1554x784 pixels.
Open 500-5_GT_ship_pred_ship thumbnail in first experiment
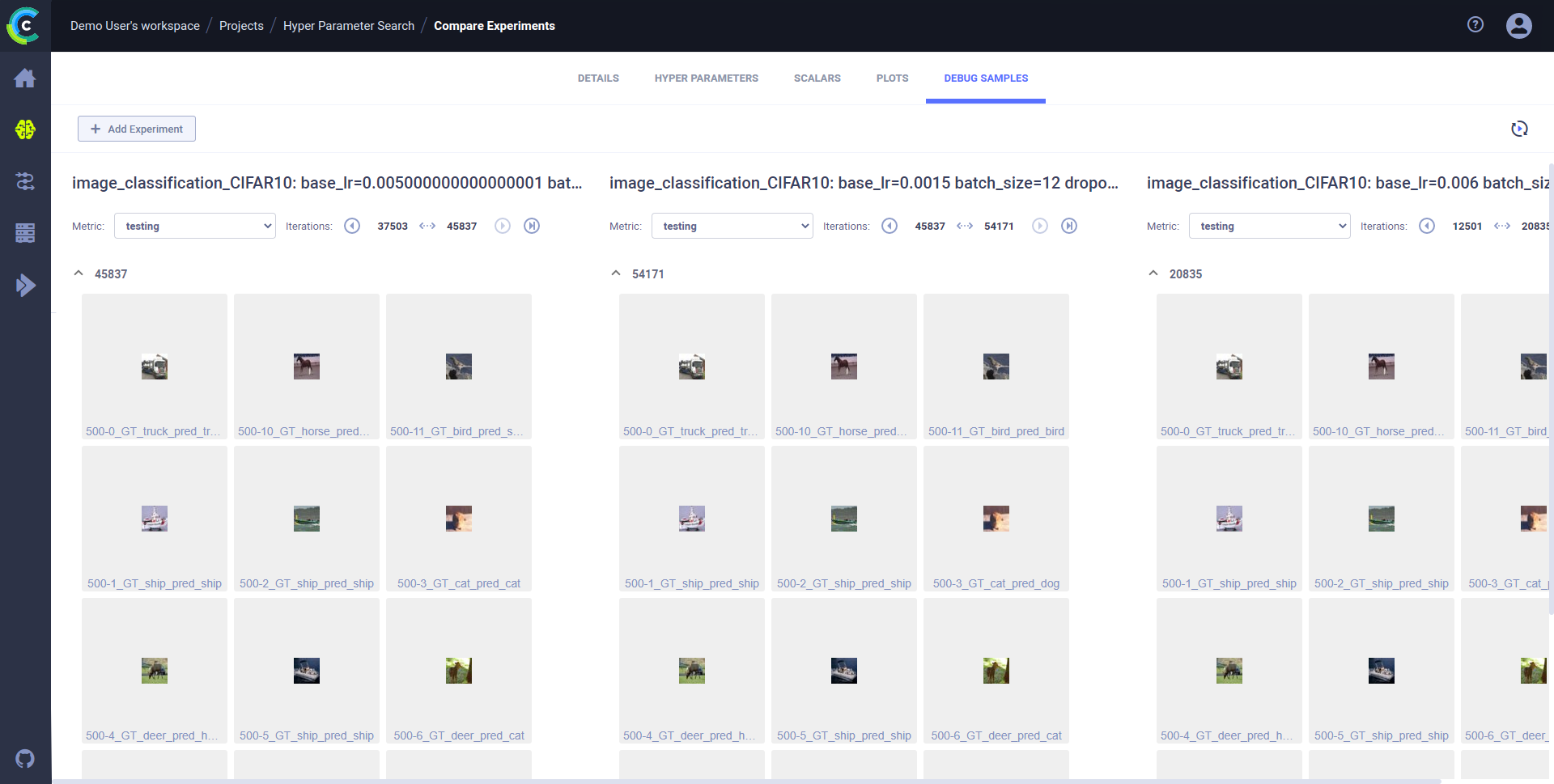tap(307, 671)
